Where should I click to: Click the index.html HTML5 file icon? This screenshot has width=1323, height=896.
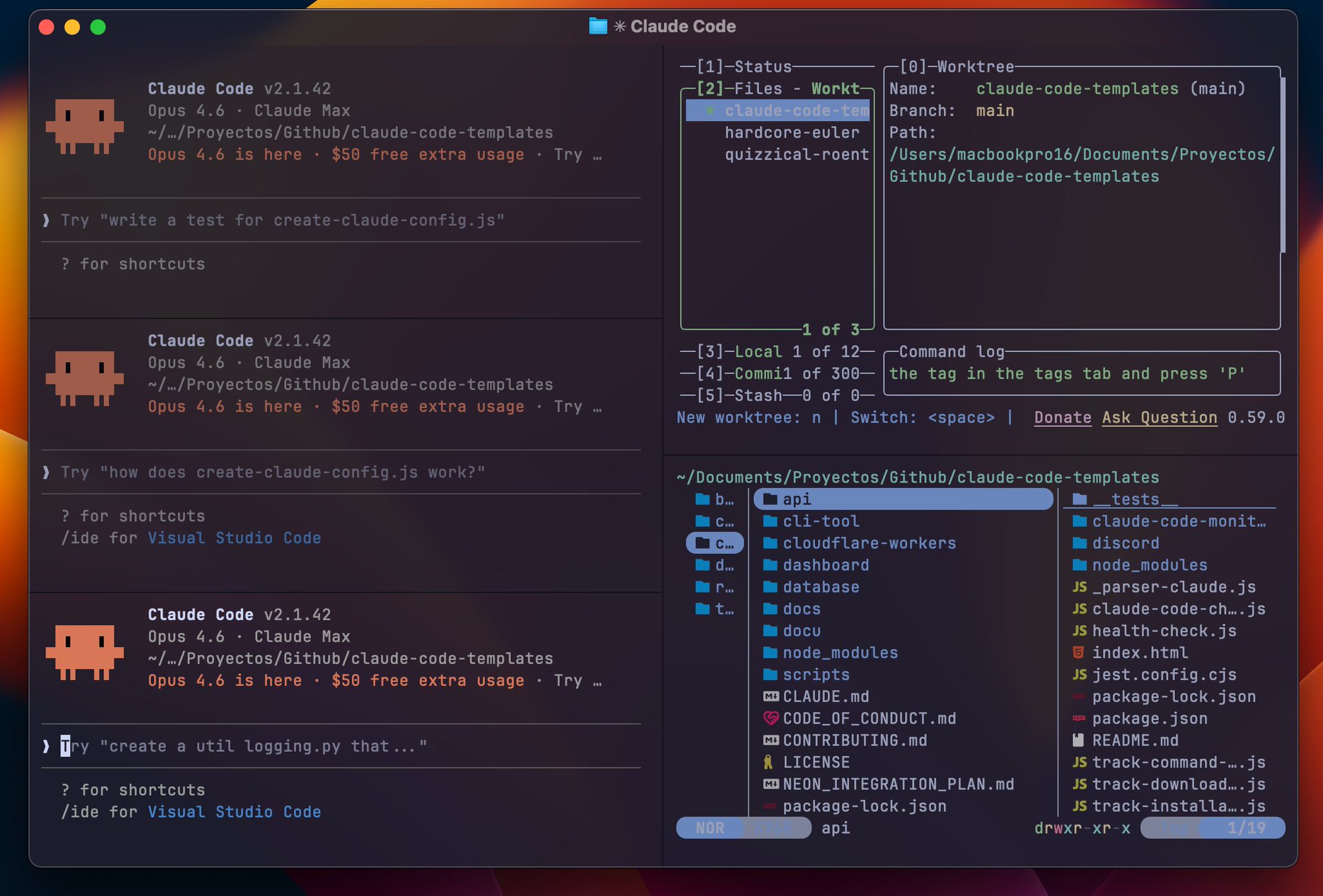tap(1078, 652)
